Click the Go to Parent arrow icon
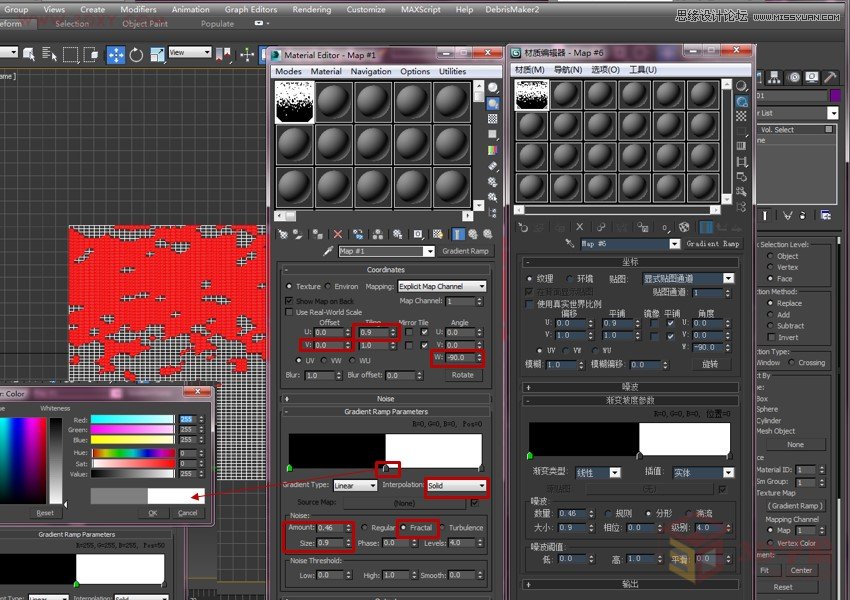The width and height of the screenshot is (850, 600). [x=472, y=232]
